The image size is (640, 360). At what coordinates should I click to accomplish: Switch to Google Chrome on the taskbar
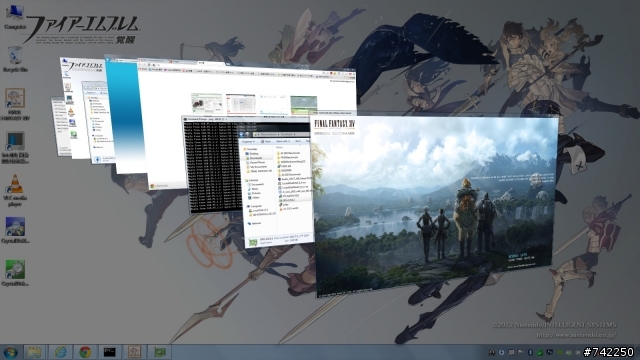85,352
